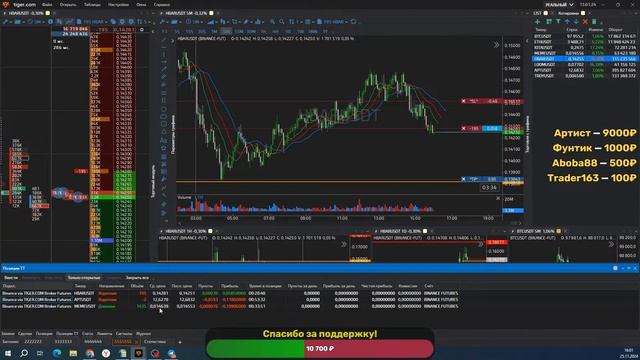Select the APTUSDT position row
640x360 pixels.
click(230, 300)
